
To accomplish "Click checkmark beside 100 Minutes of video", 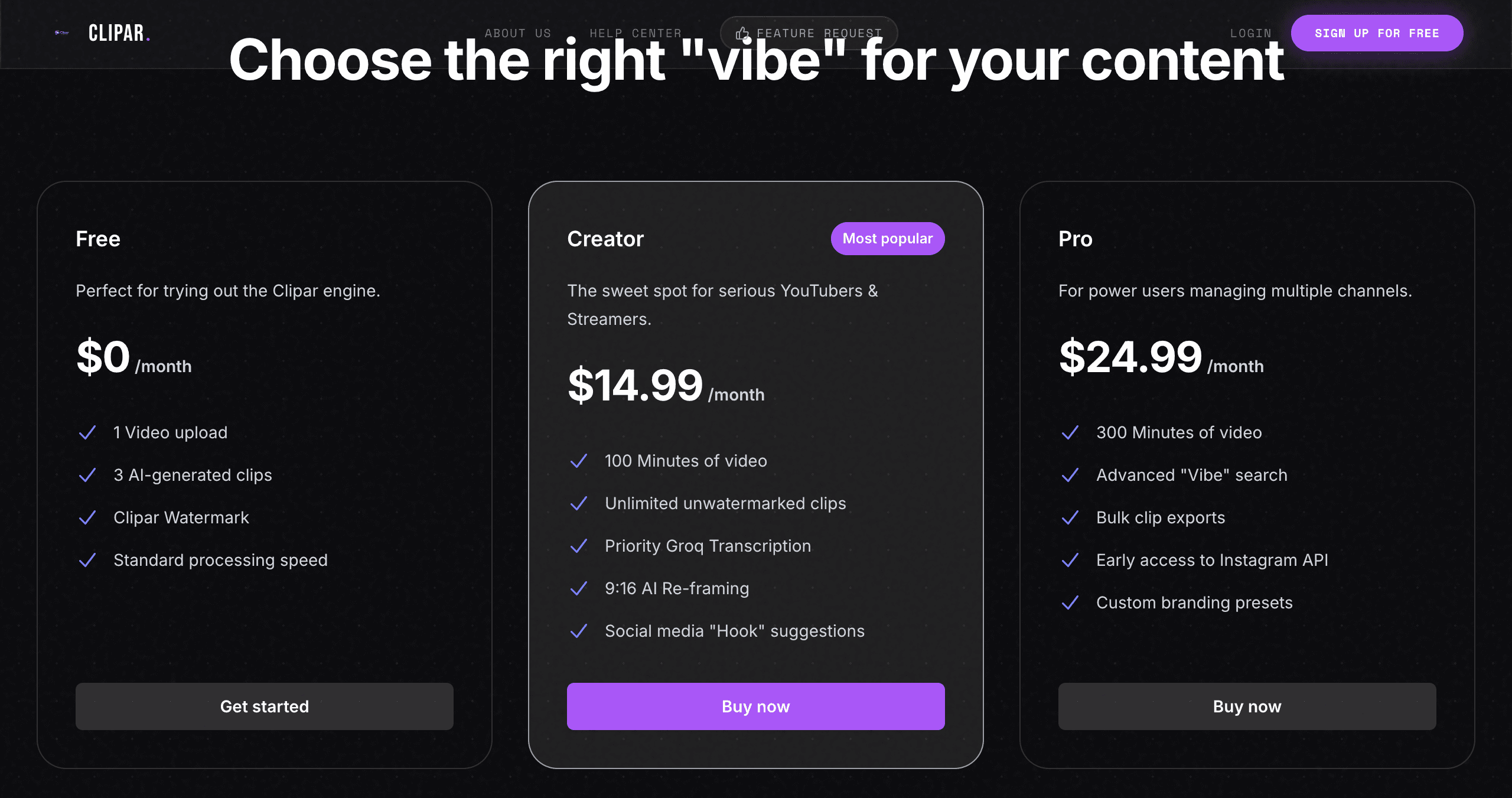I will [579, 461].
